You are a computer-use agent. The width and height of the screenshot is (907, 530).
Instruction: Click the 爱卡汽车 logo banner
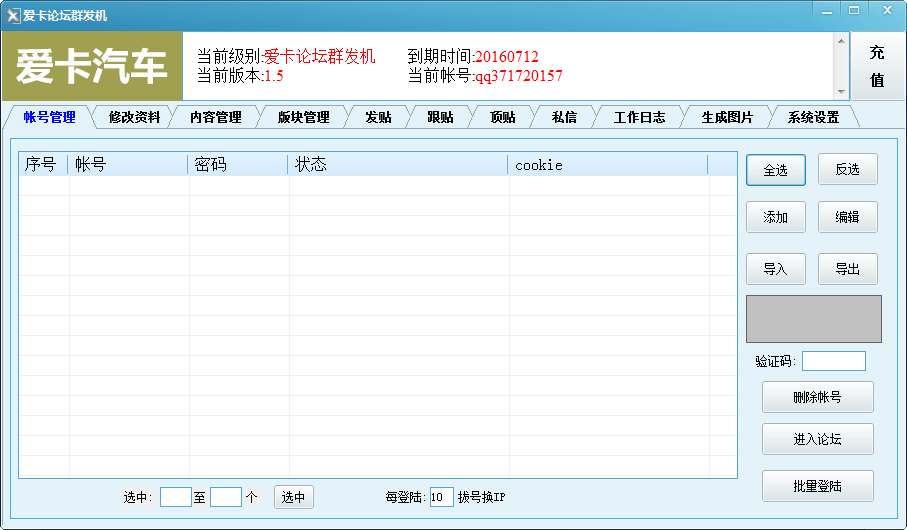(93, 66)
